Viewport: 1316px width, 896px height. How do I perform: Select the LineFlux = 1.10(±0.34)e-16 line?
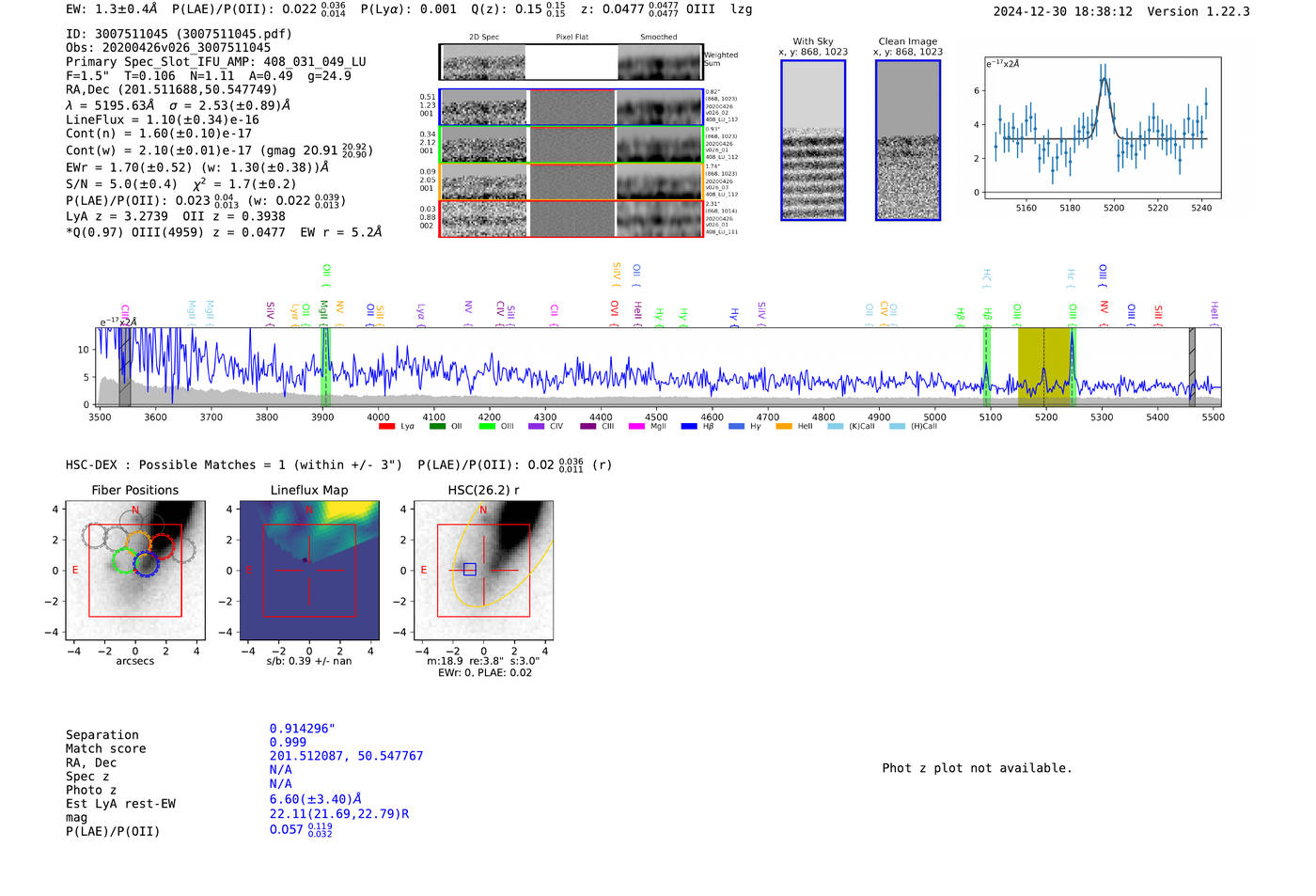[x=163, y=120]
